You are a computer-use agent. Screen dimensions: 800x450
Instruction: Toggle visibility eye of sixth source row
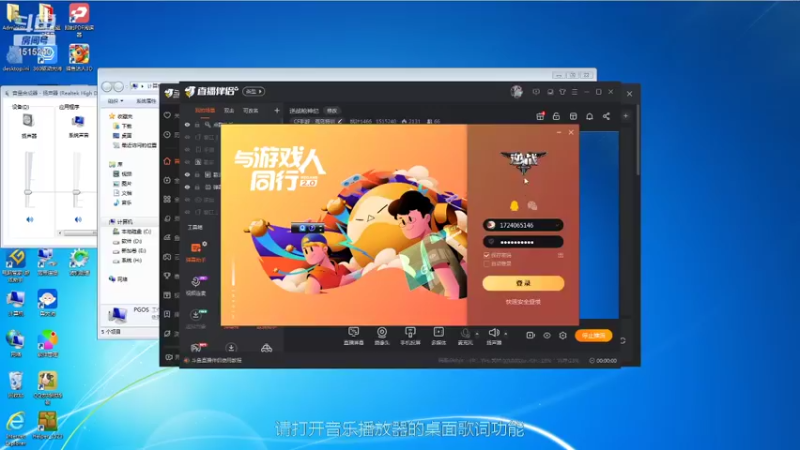point(187,187)
